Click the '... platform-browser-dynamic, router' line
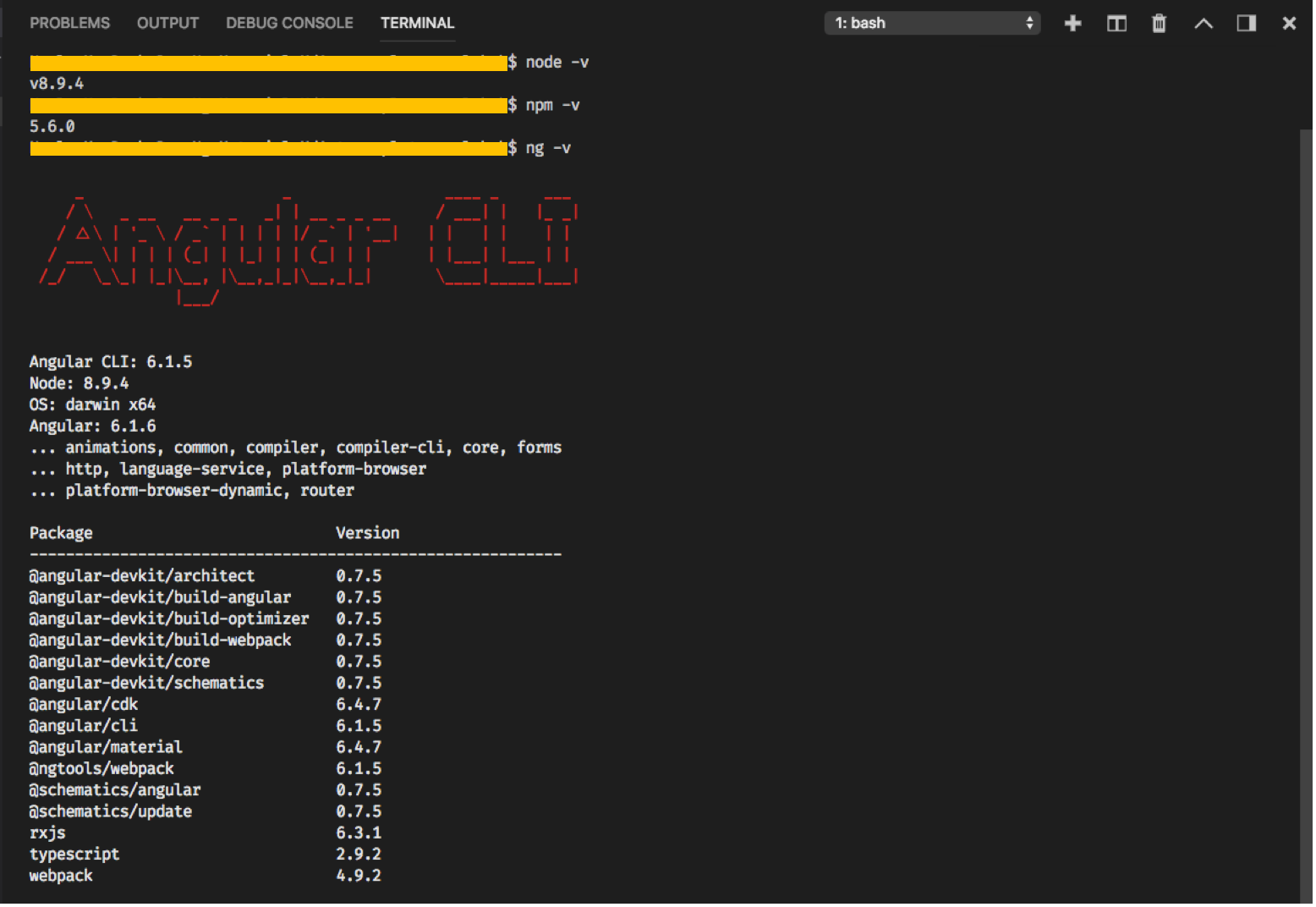The width and height of the screenshot is (1316, 907). coord(192,491)
